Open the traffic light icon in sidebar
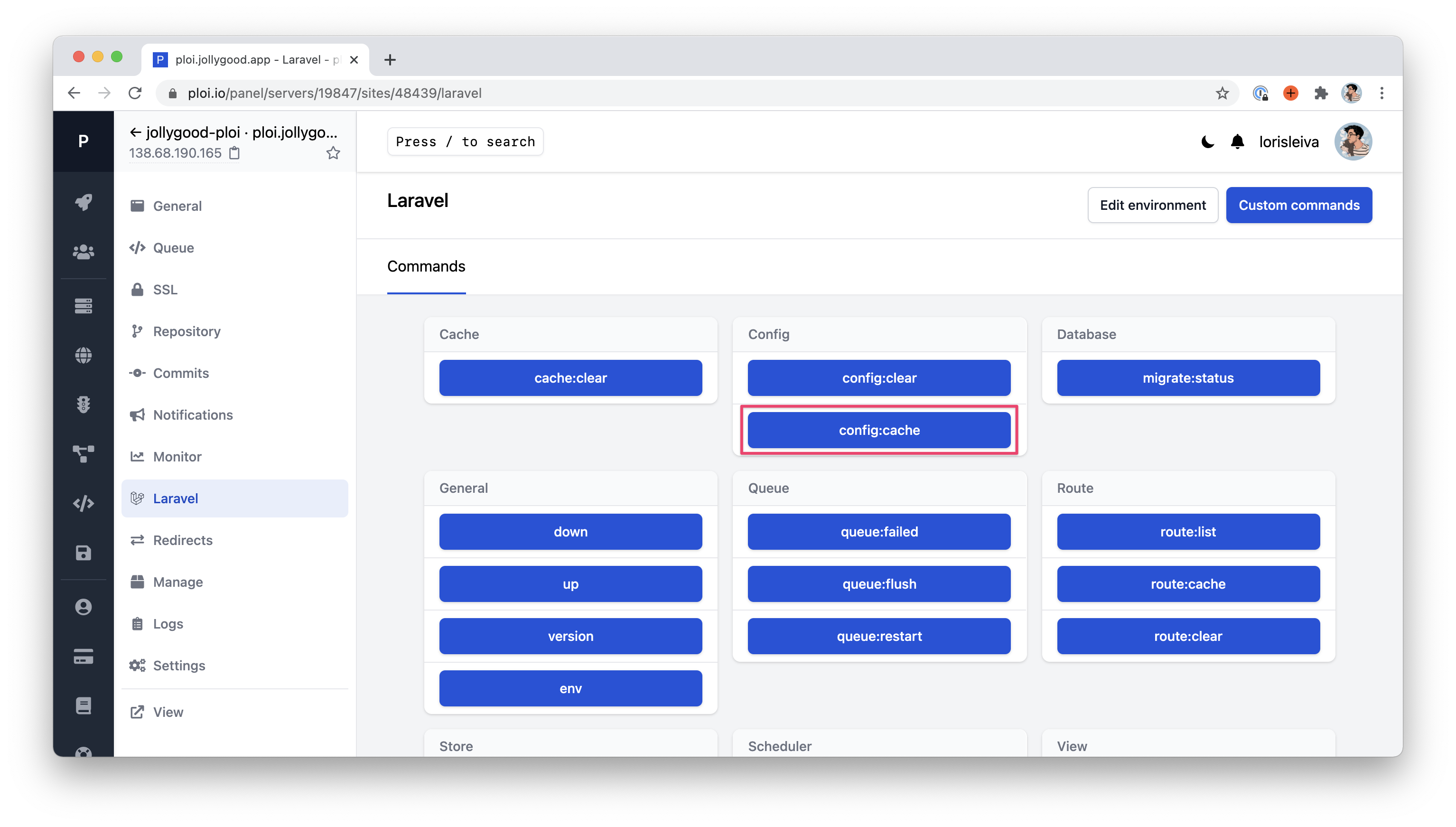The image size is (1456, 827). pos(84,404)
